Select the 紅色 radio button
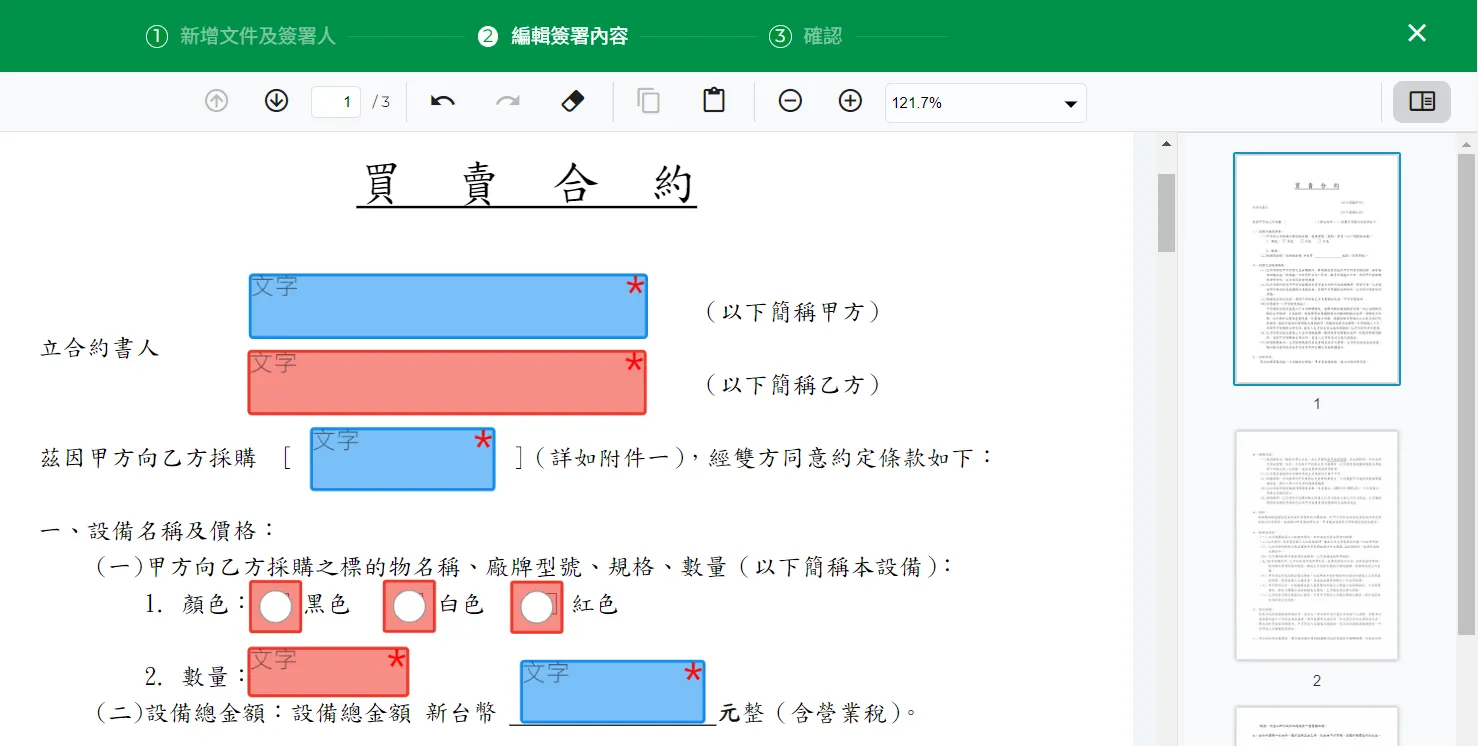The image size is (1478, 746). click(537, 607)
